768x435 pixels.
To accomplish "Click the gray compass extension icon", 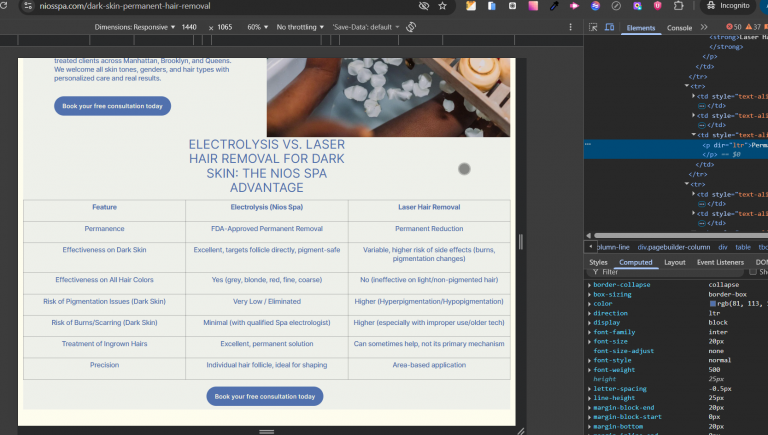I will click(616, 6).
